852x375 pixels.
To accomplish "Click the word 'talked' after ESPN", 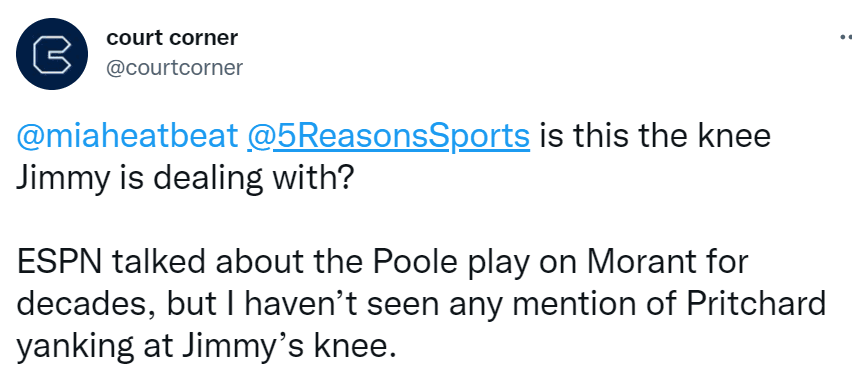I will pos(159,262).
